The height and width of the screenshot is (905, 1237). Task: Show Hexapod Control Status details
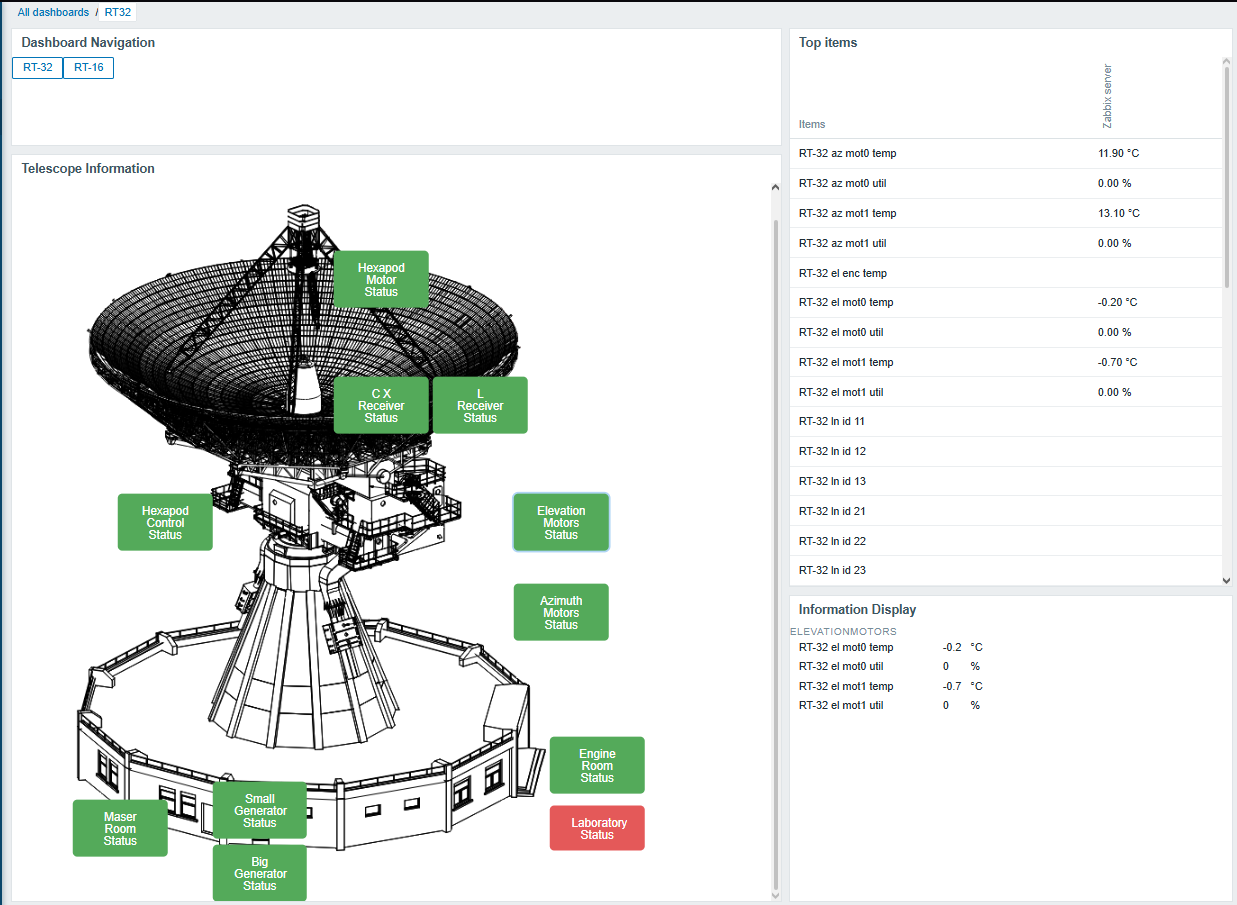[x=165, y=522]
